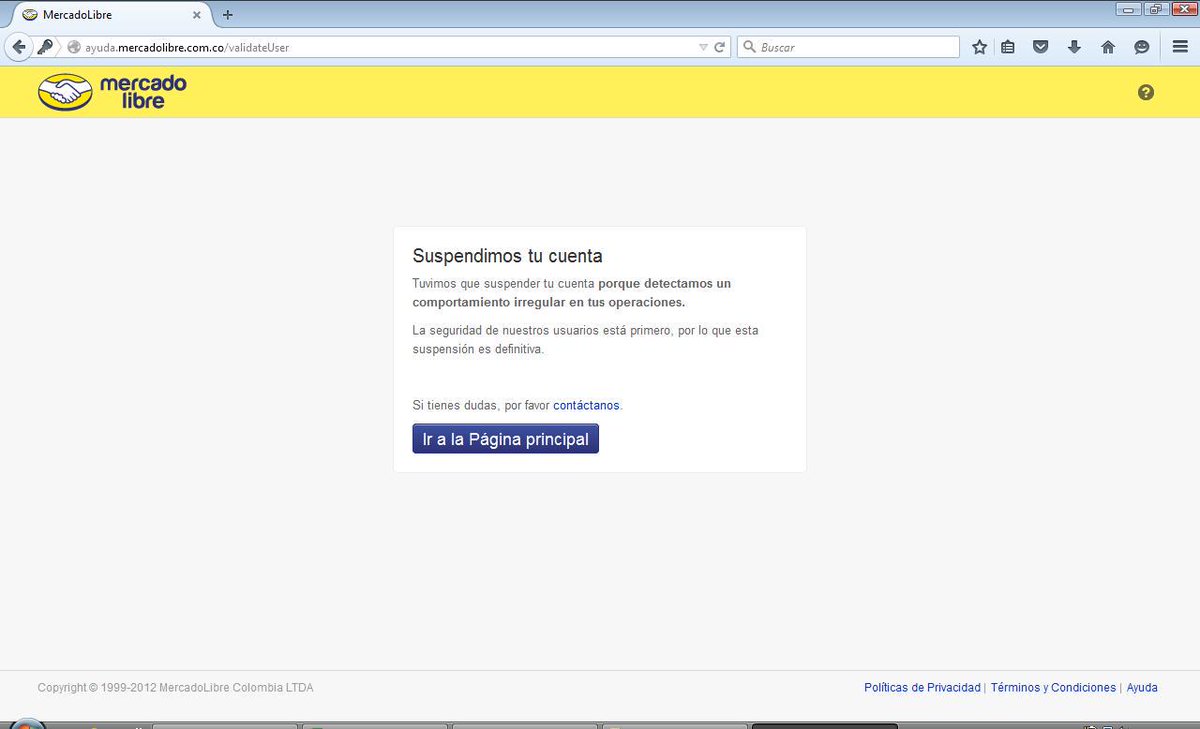View Políticas de Privacidad
1200x729 pixels.
(921, 687)
